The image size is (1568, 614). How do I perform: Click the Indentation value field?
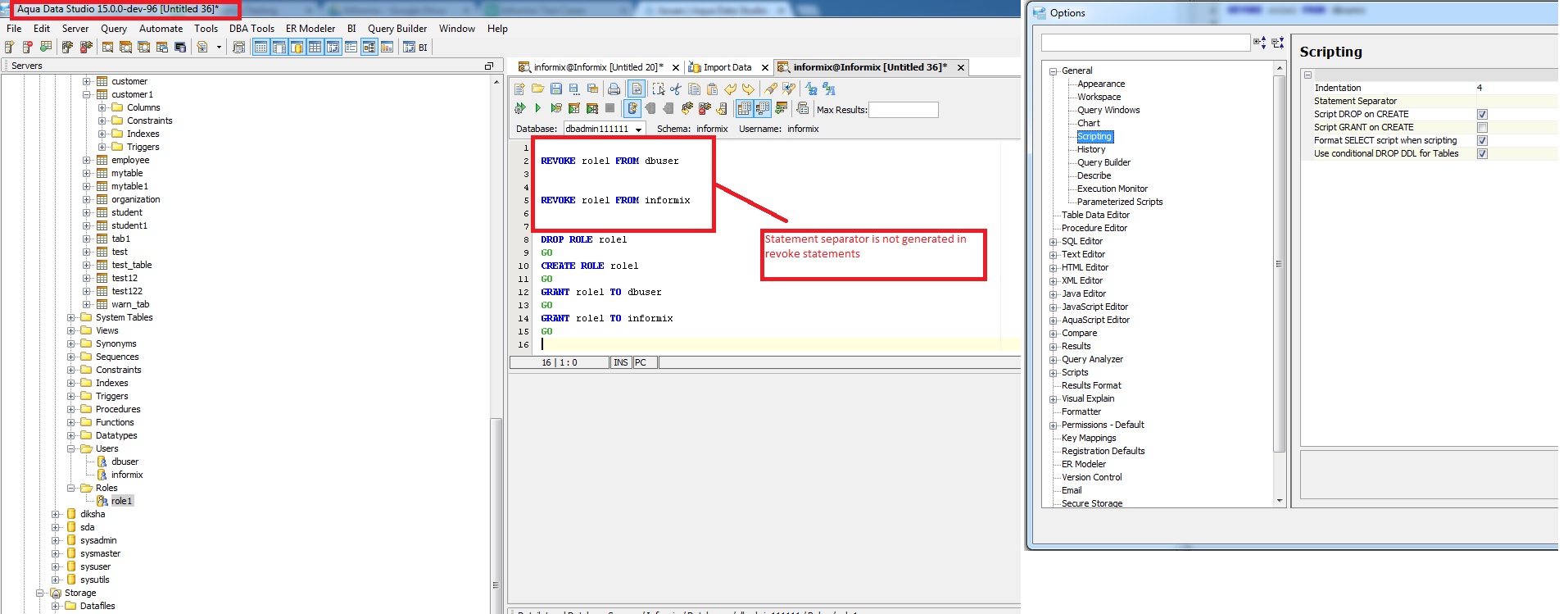(1516, 88)
